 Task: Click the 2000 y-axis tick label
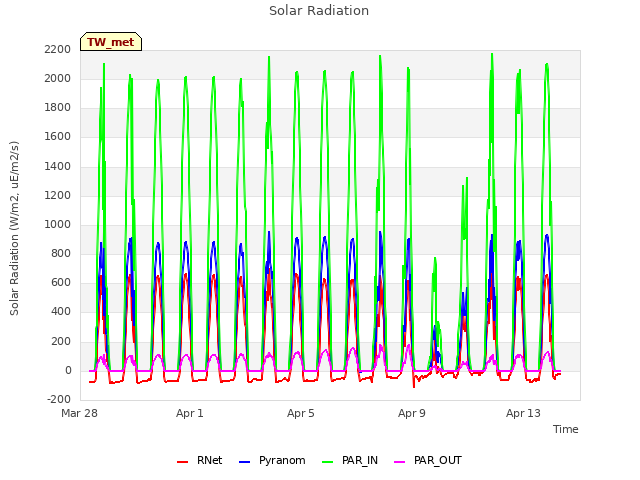click(58, 78)
